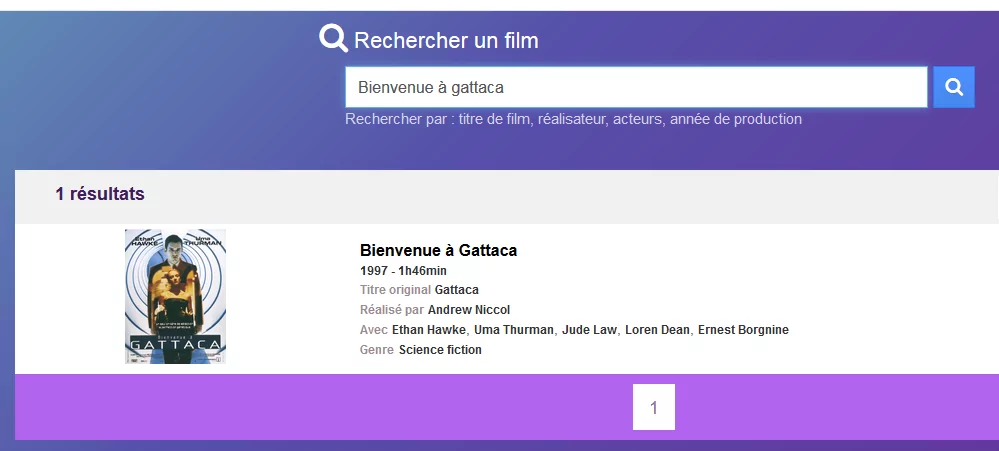Click the "Genre" label
The width and height of the screenshot is (999, 451).
tap(377, 350)
